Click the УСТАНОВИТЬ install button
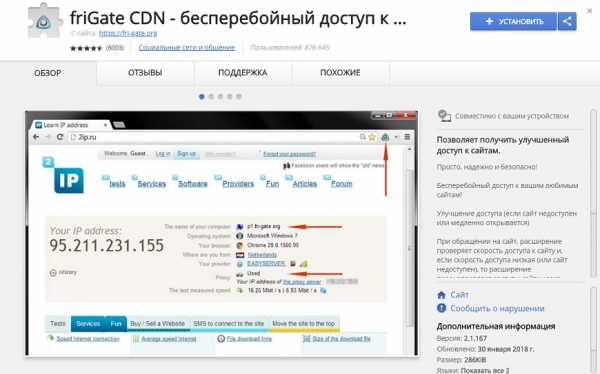The height and width of the screenshot is (374, 600). pos(514,21)
